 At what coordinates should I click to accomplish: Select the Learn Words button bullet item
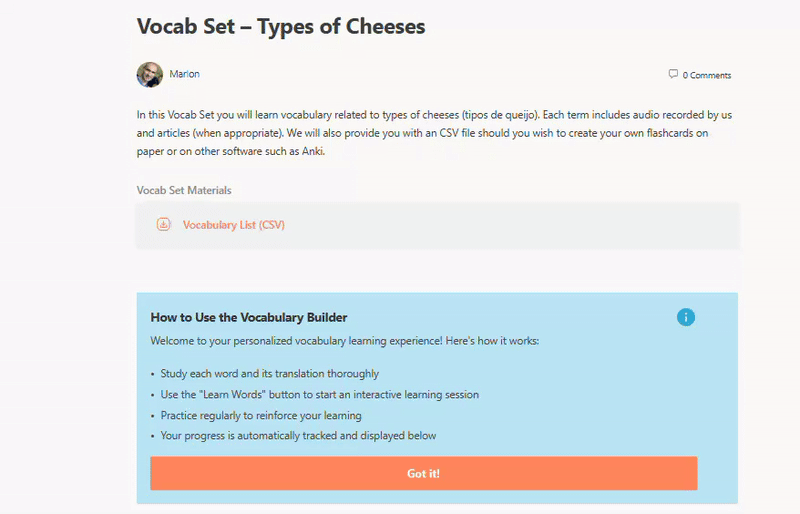319,395
